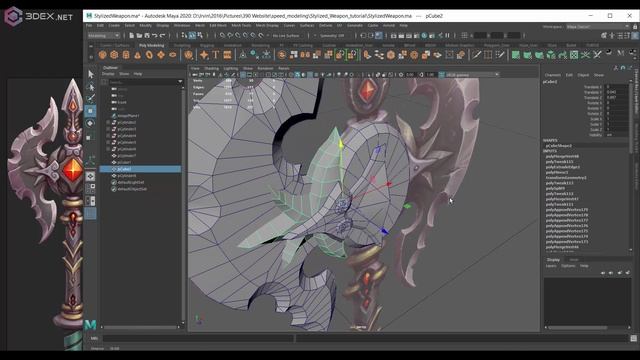This screenshot has height=360, width=640.
Task: Open the Workspace selector dropdown
Action: point(598,27)
